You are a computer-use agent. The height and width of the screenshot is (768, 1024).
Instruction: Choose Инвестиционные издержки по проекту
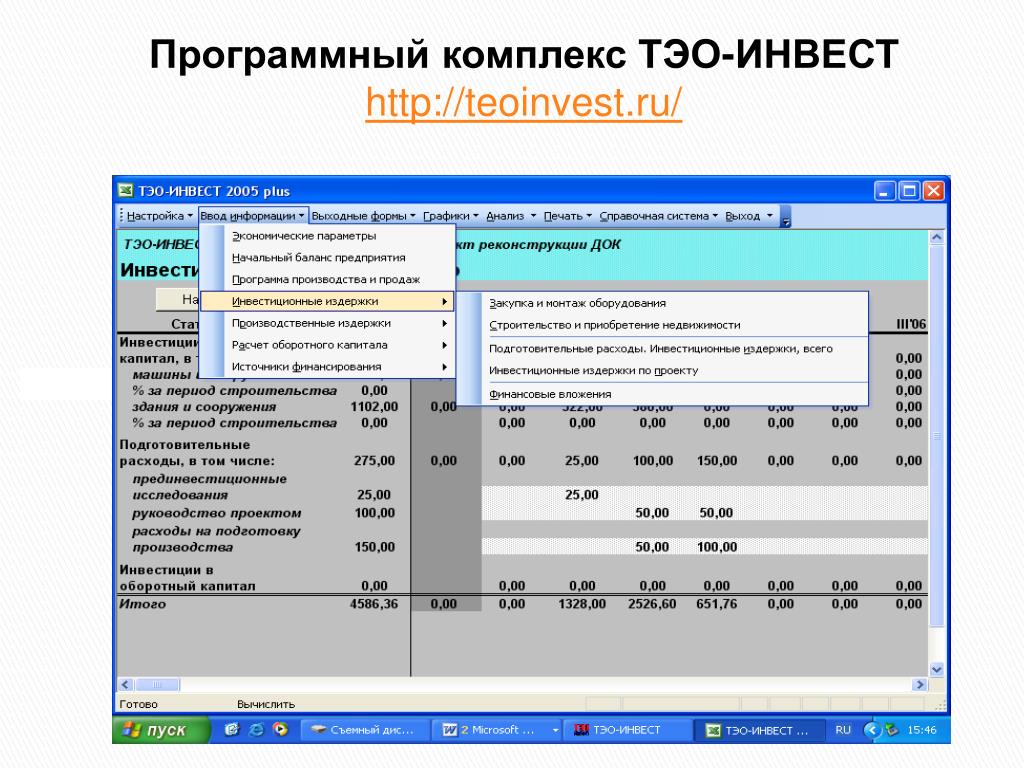click(662, 370)
